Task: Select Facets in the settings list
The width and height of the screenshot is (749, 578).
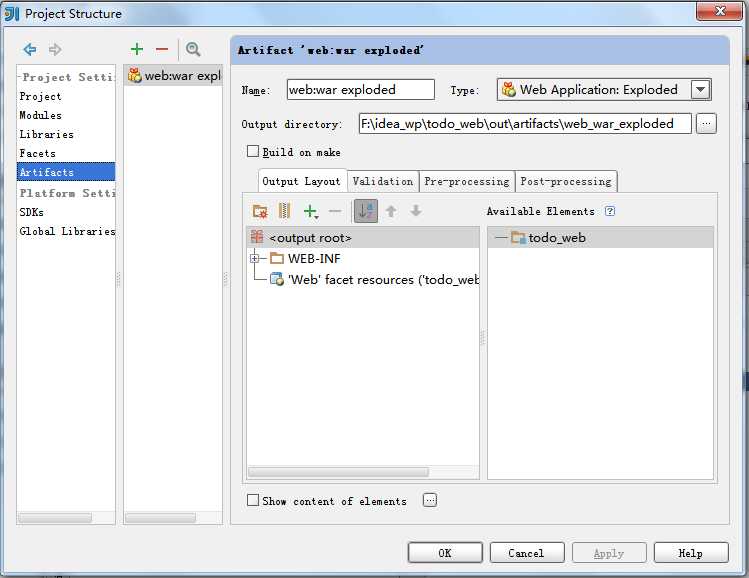Action: [x=66, y=153]
